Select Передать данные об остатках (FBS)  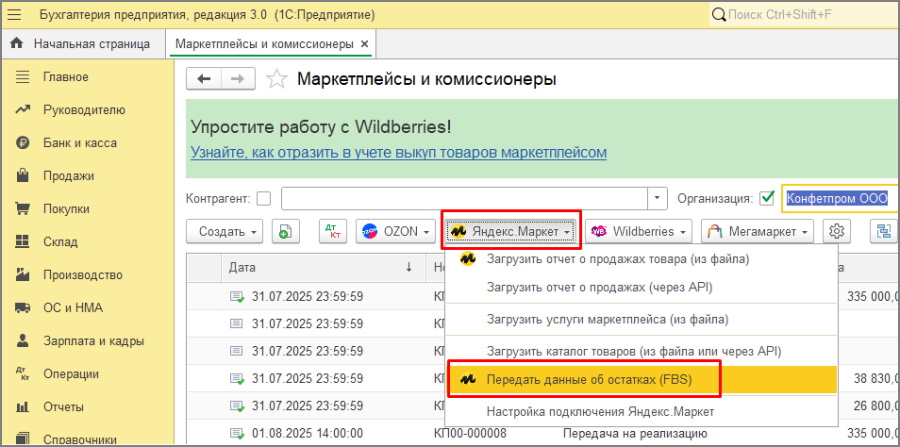(641, 380)
